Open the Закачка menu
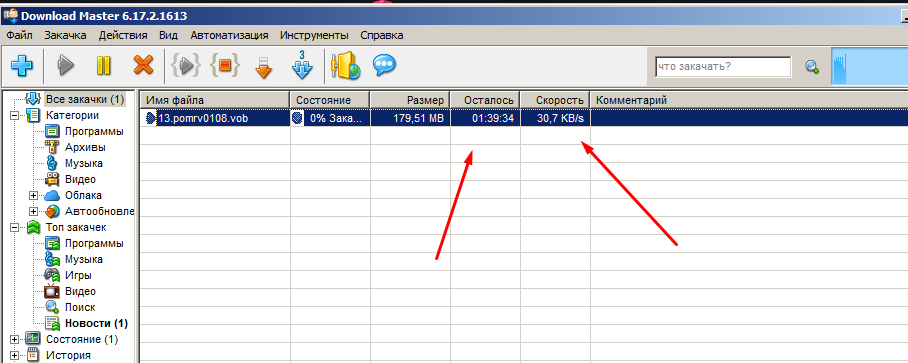The image size is (908, 363). [x=65, y=35]
